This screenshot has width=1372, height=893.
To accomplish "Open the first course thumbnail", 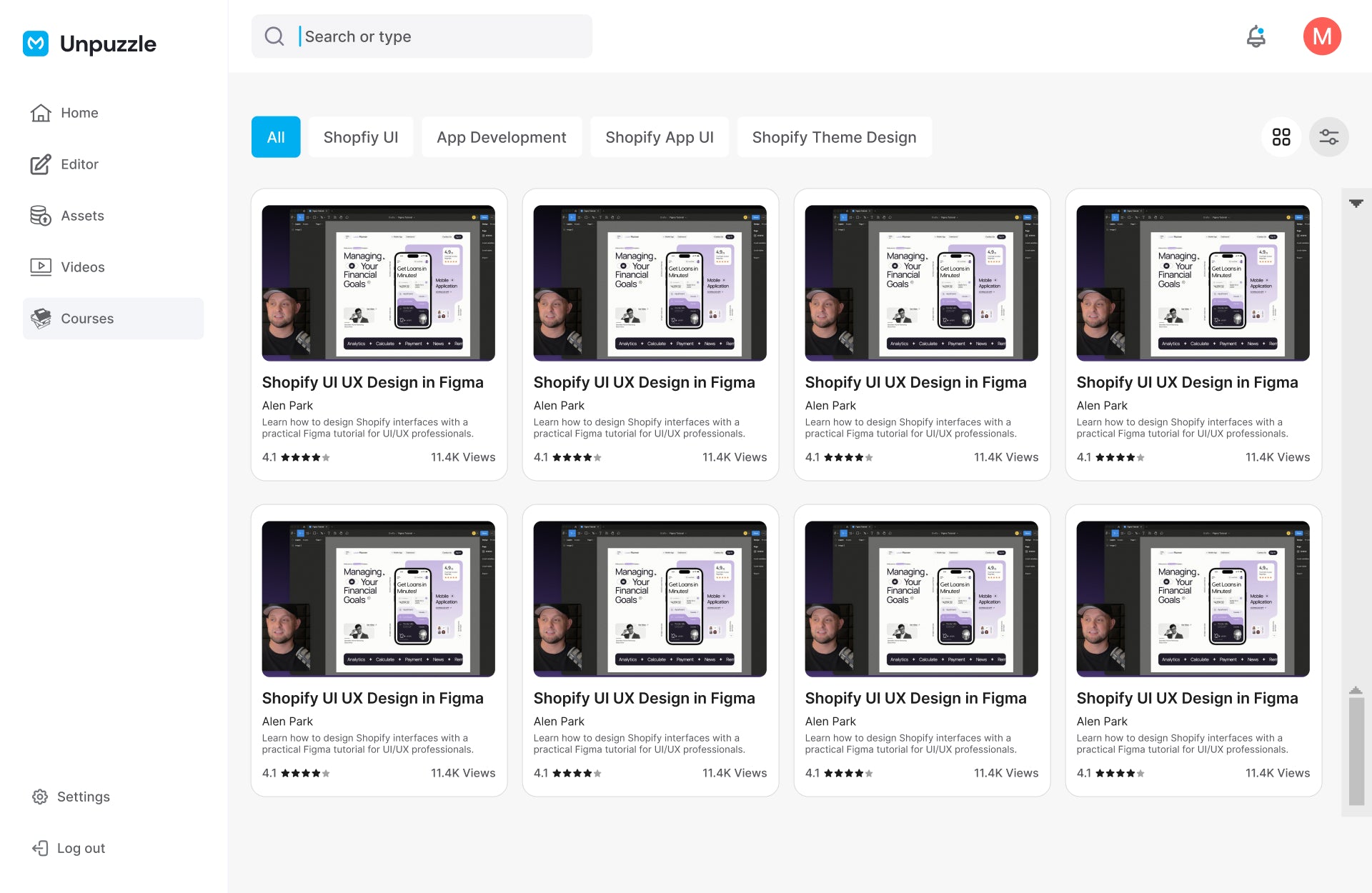I will pyautogui.click(x=378, y=283).
